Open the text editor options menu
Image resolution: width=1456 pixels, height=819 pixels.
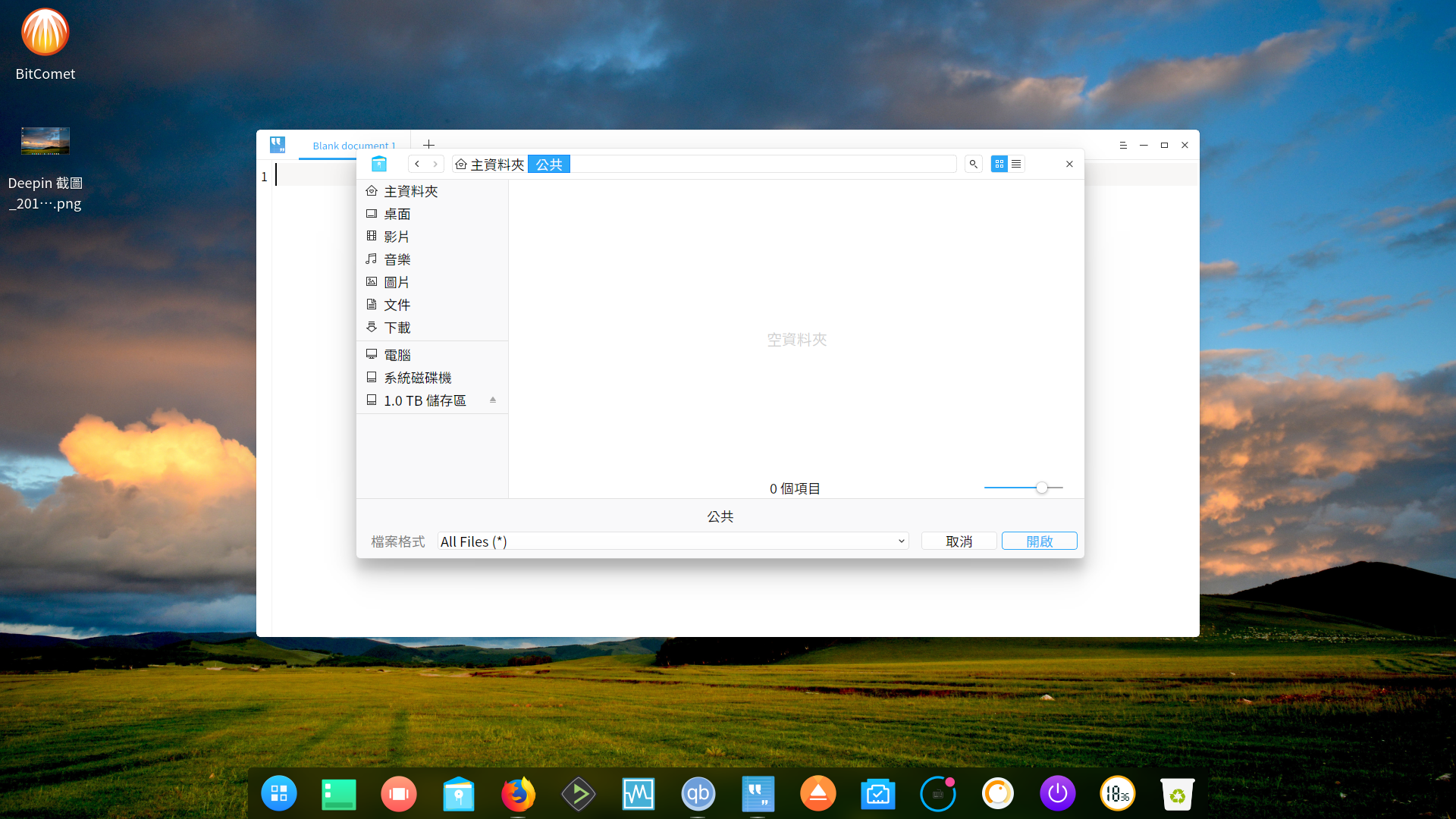tap(1123, 145)
